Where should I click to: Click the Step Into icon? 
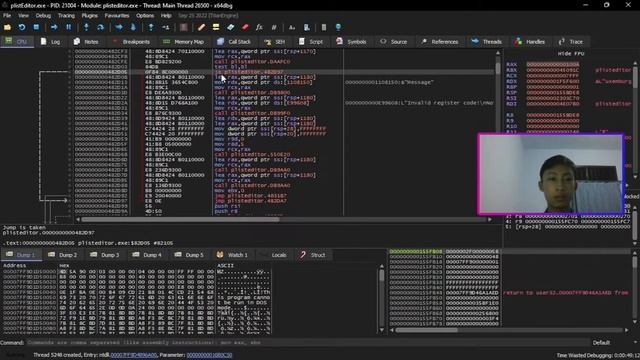86,27
